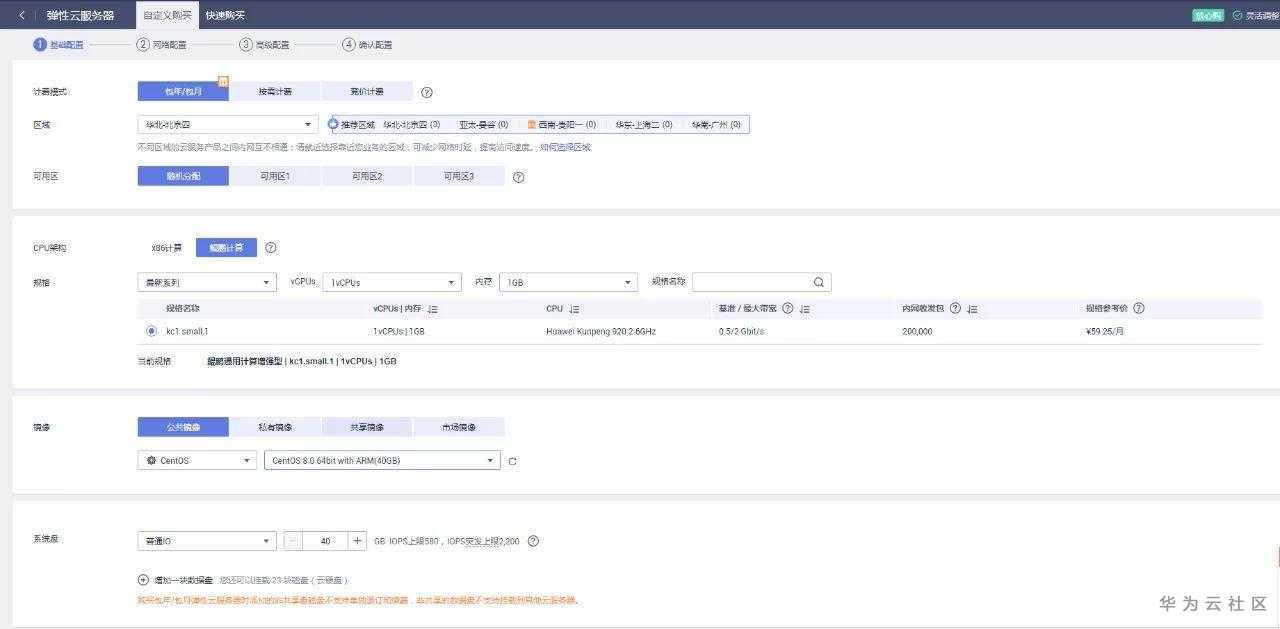This screenshot has width=1280, height=629.
Task: Go back using the top-left arrow
Action: [22, 15]
